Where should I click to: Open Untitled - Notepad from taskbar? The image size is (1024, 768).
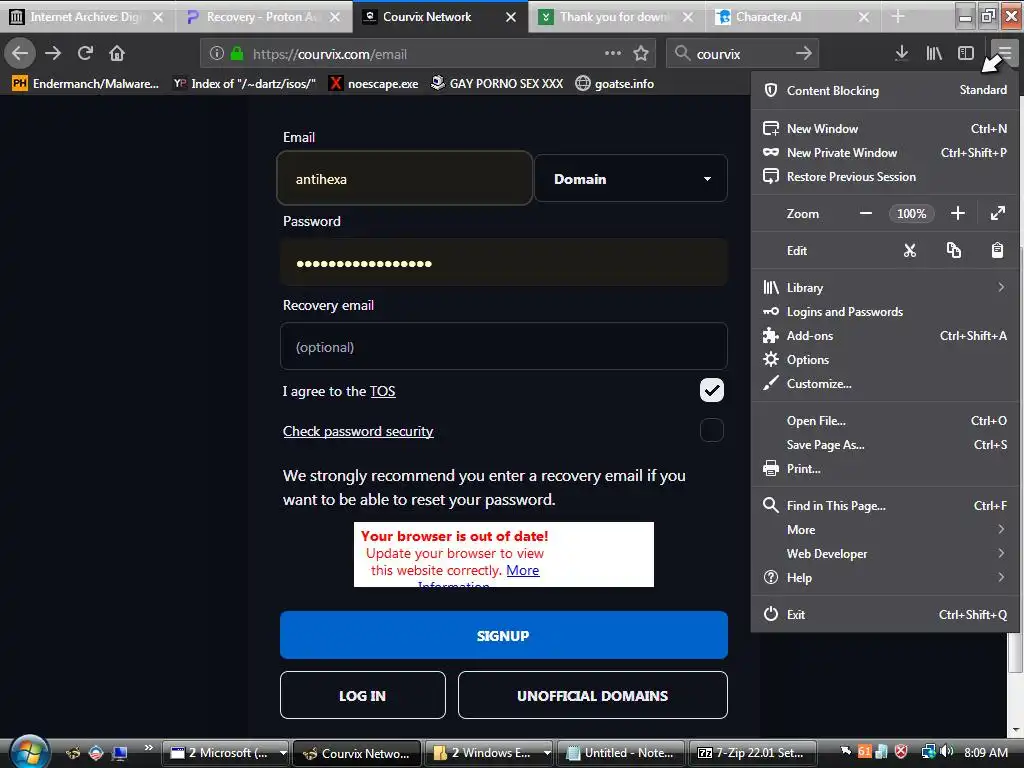point(620,753)
